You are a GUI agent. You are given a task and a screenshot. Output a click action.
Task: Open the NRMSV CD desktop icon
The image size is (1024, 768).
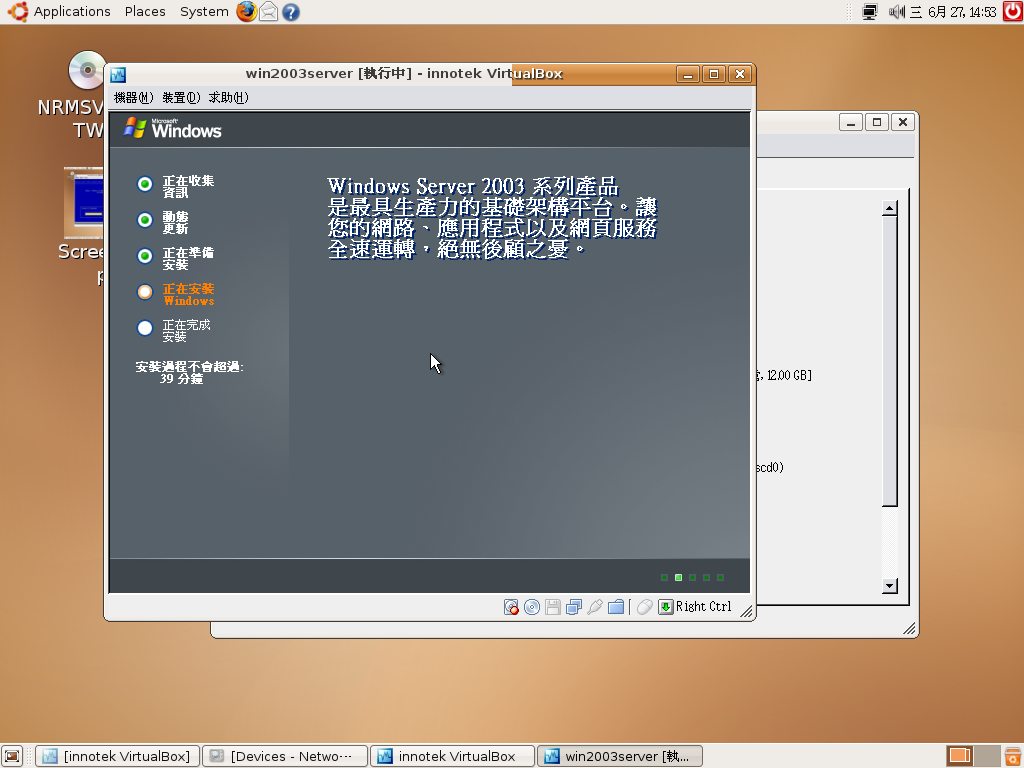click(x=86, y=70)
